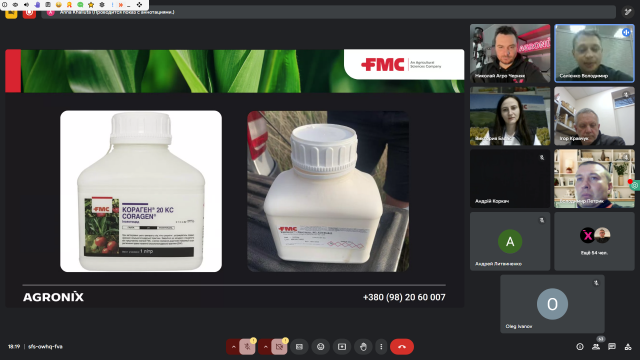Open the emoji reactions button
The image size is (640, 360).
tap(320, 347)
